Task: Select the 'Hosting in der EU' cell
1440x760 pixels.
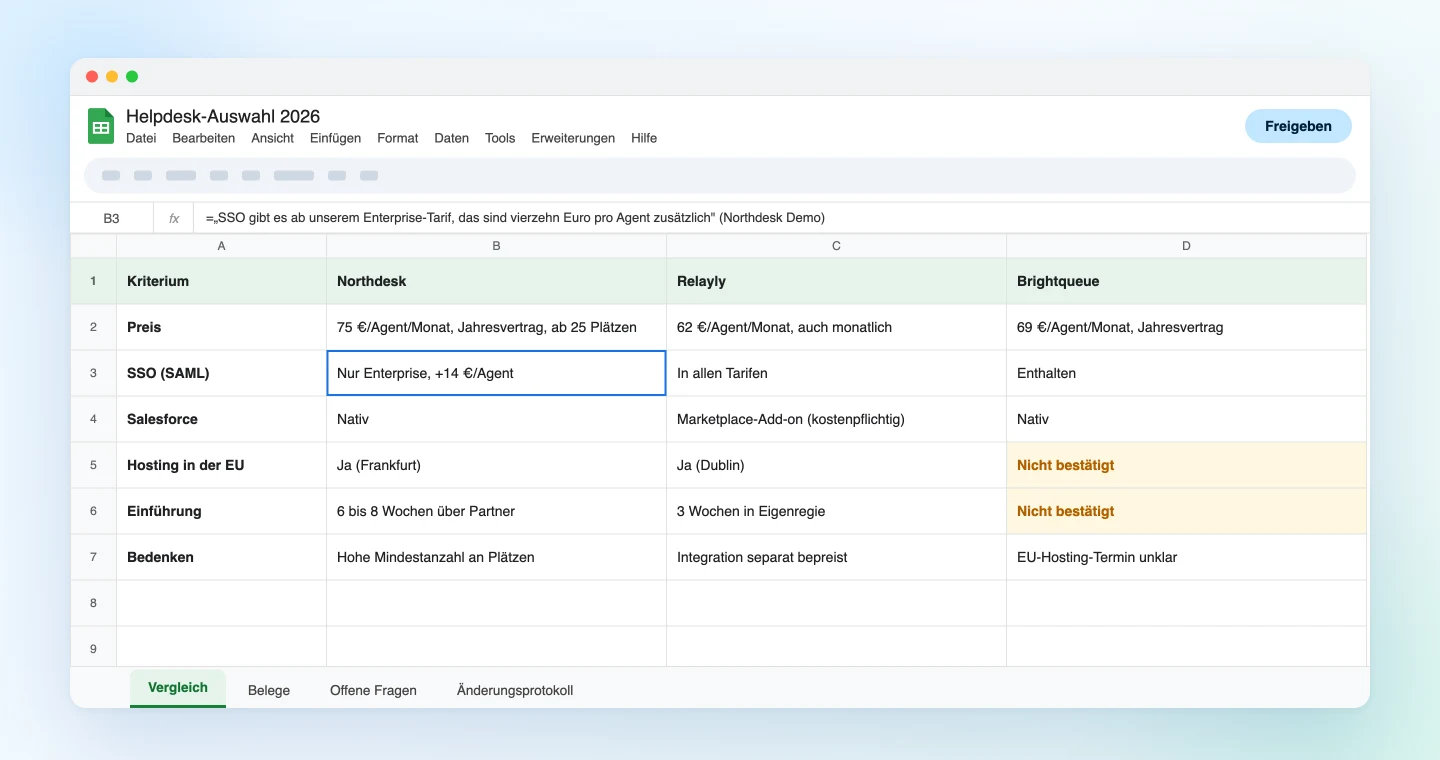Action: 222,465
